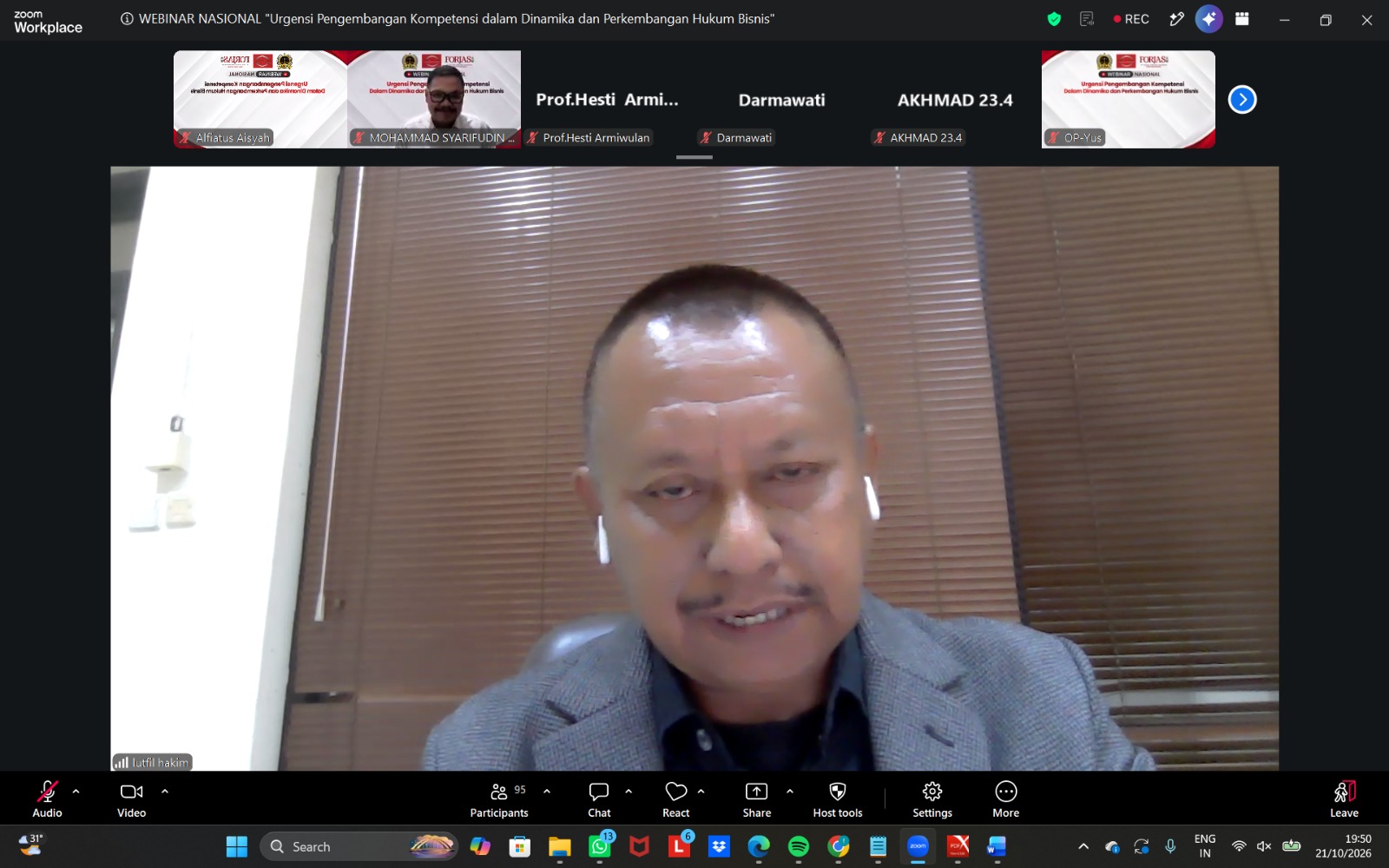
Task: Open Zoom Settings gear
Action: point(932,799)
